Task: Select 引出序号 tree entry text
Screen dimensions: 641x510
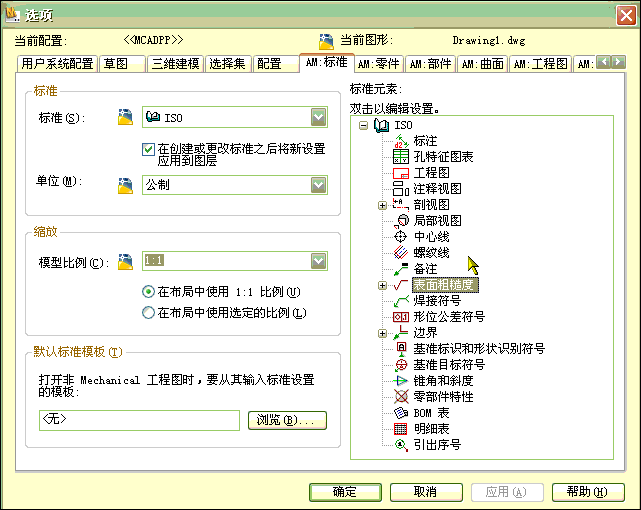Action: [437, 445]
